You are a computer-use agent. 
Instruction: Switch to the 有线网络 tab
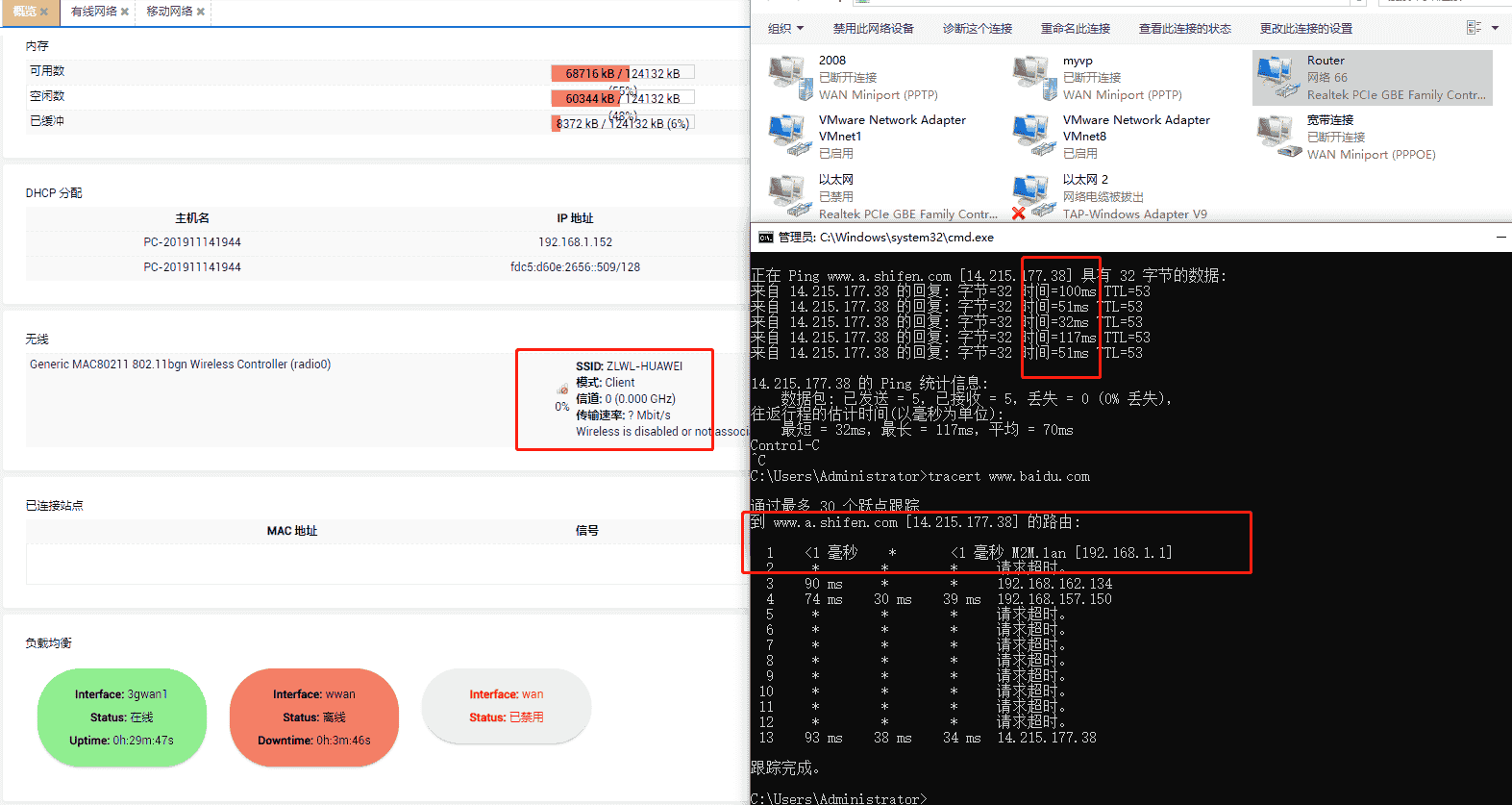point(93,12)
